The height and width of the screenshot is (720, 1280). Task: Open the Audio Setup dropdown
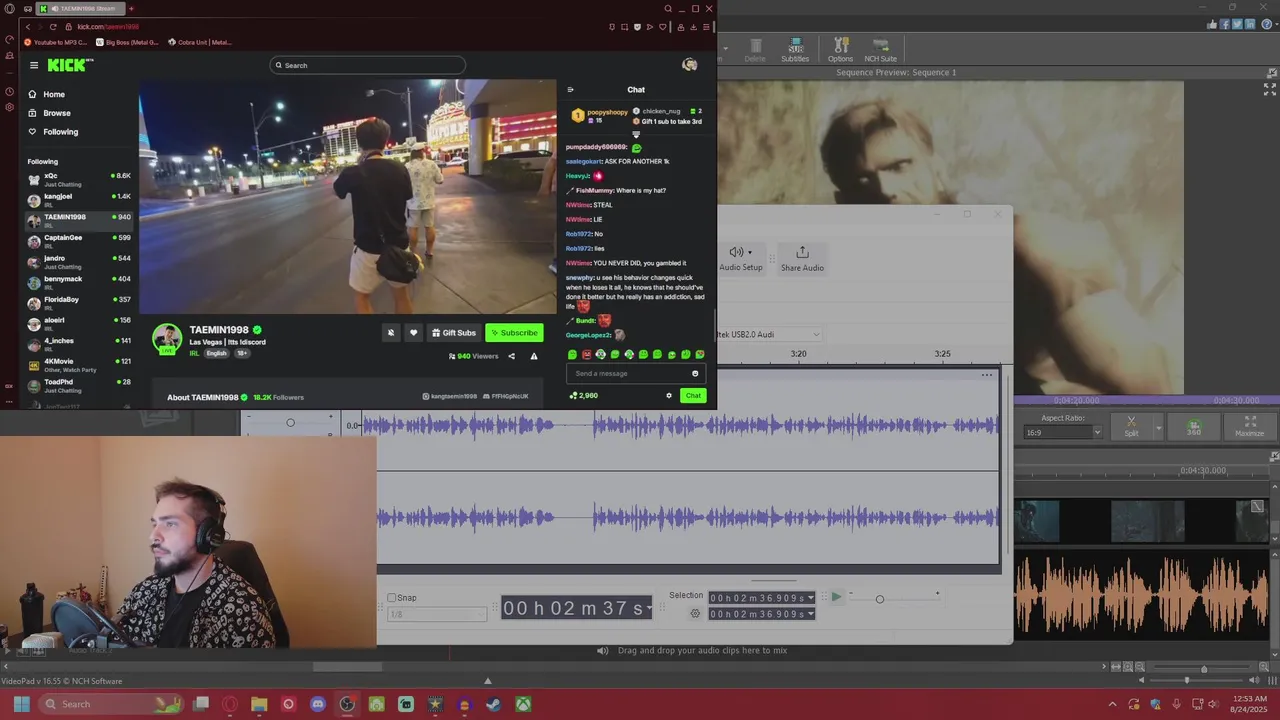click(x=741, y=259)
